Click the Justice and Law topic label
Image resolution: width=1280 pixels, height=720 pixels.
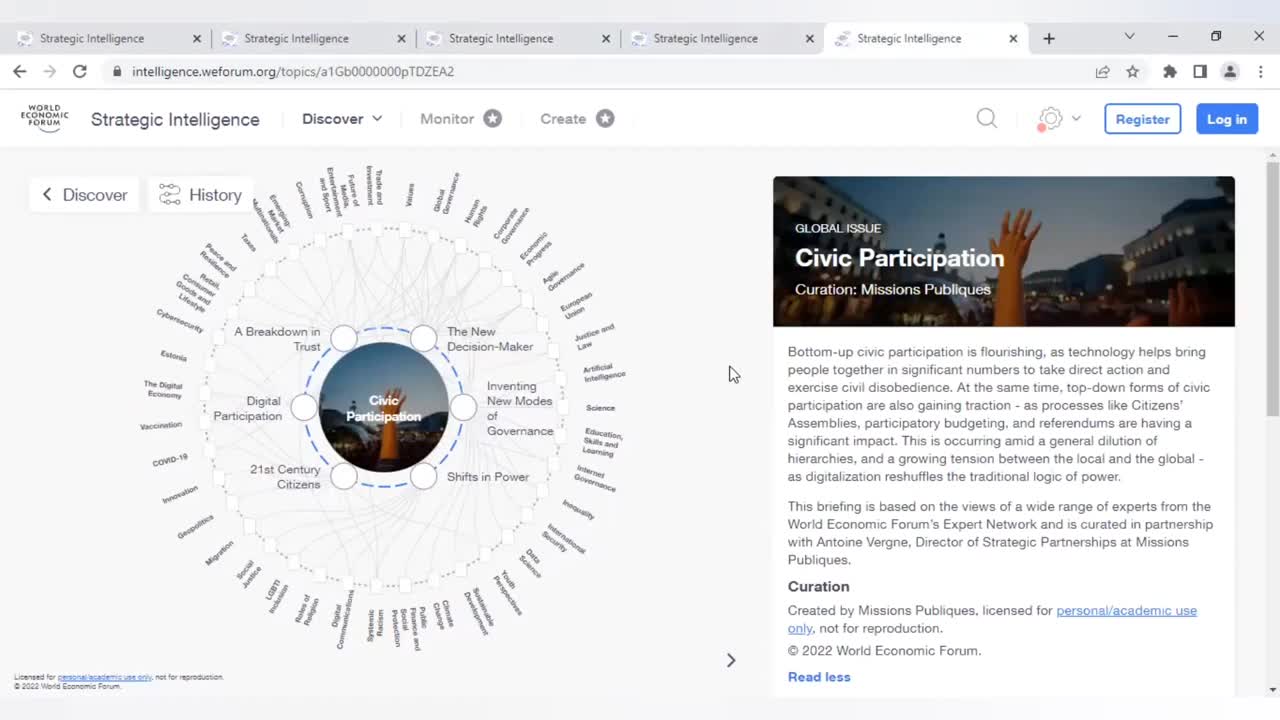[x=594, y=337]
